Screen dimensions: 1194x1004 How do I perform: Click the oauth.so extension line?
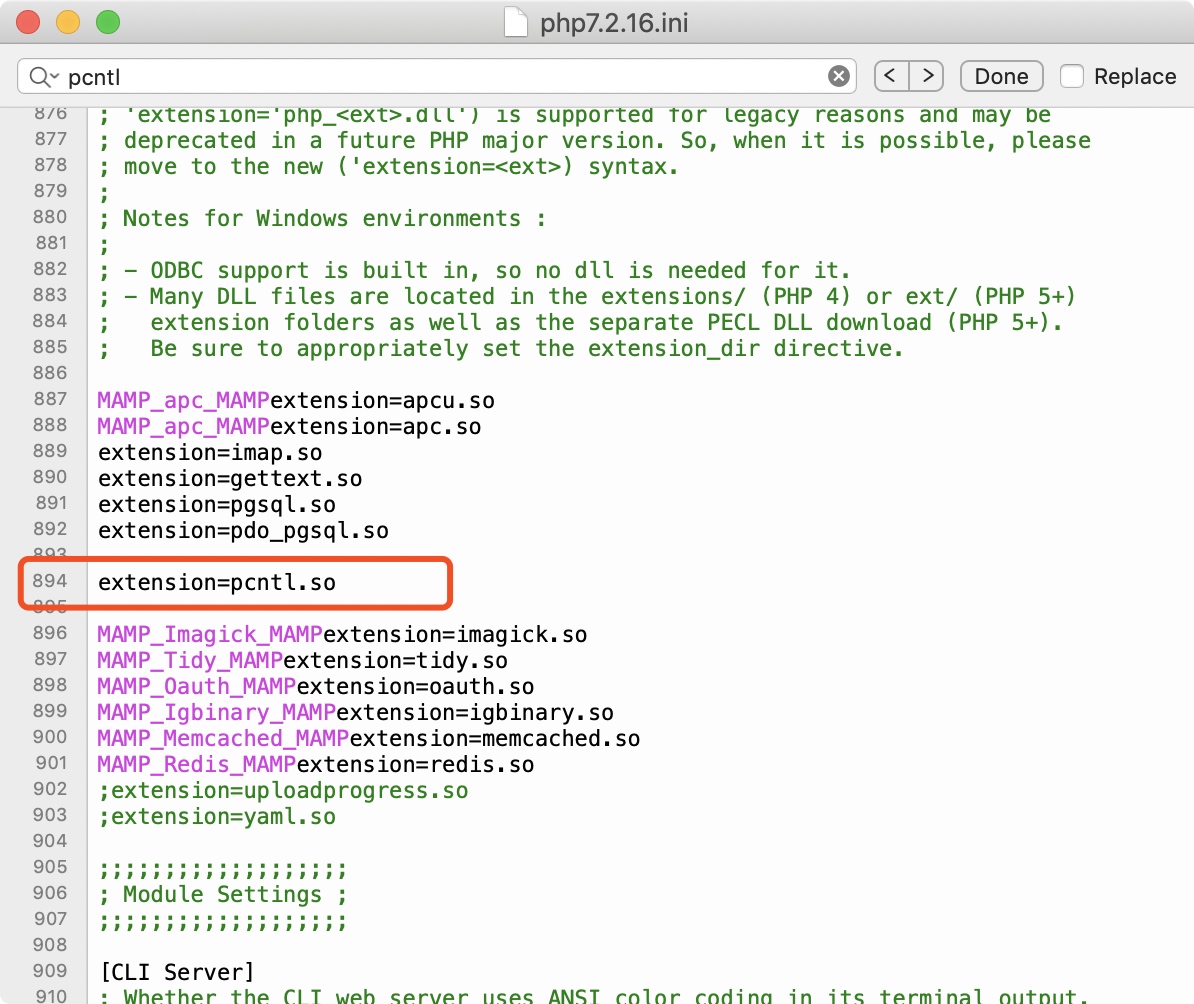tap(316, 686)
